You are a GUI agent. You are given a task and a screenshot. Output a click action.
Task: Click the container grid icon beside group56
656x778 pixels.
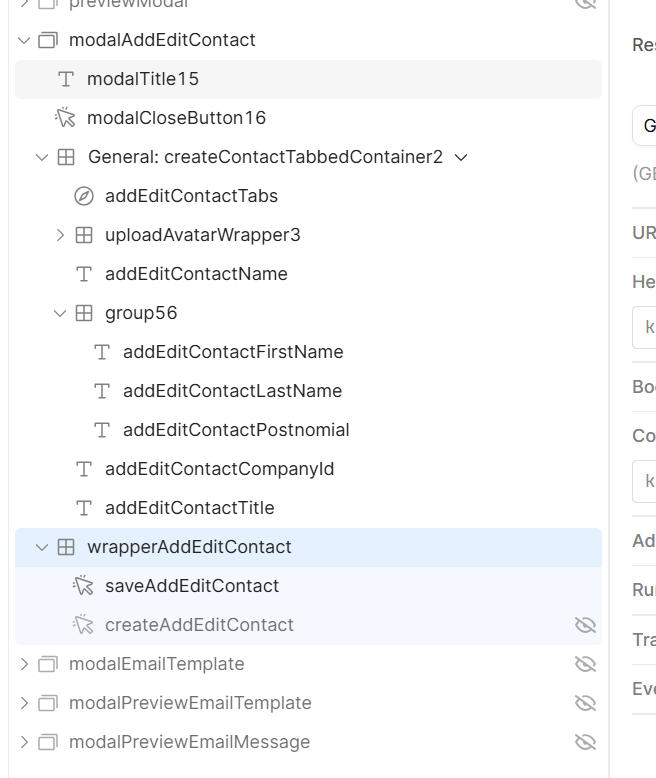click(84, 313)
